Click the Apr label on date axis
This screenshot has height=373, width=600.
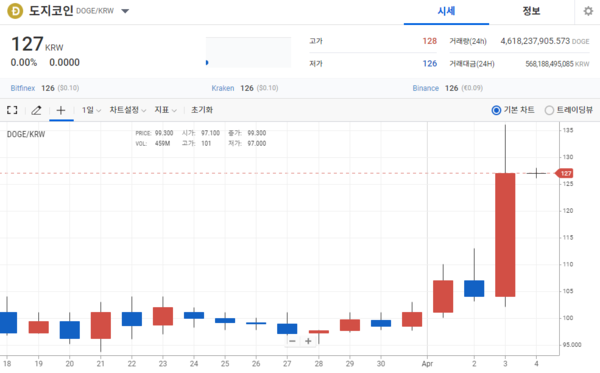click(x=427, y=363)
